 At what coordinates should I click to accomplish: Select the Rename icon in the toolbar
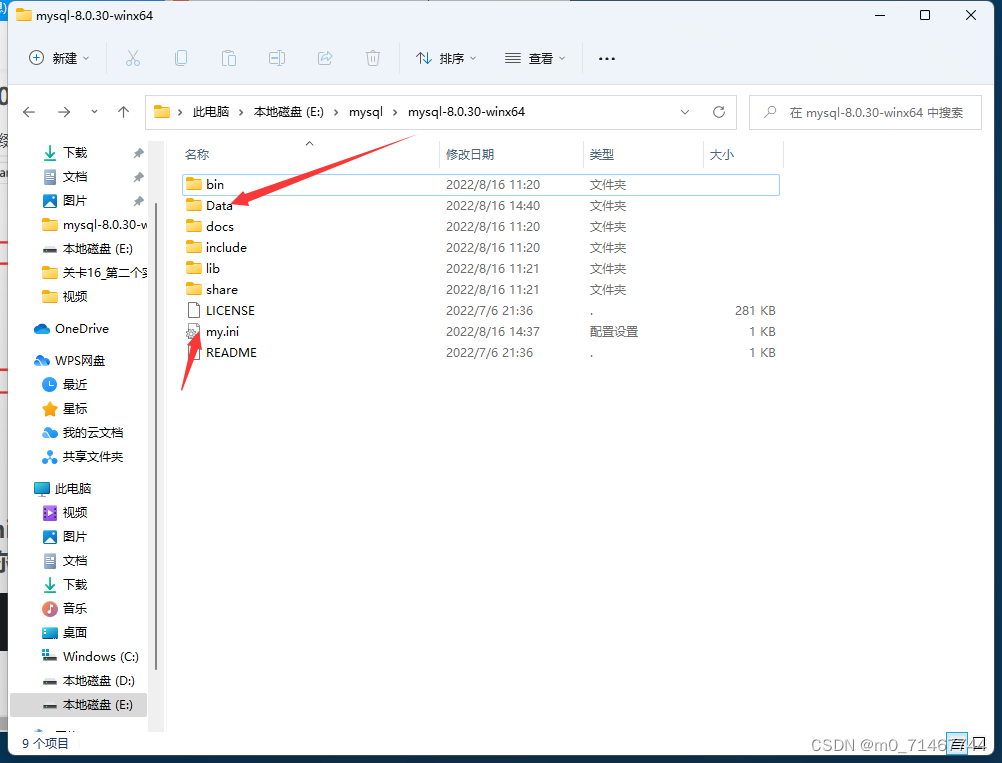277,58
